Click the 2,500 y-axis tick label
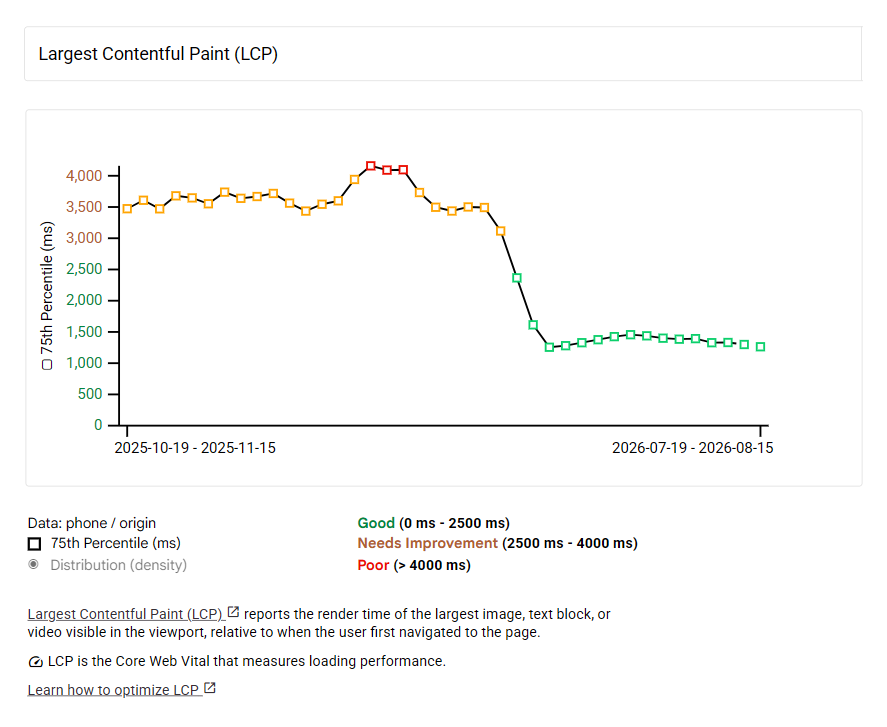This screenshot has height=727, width=887. (x=84, y=269)
